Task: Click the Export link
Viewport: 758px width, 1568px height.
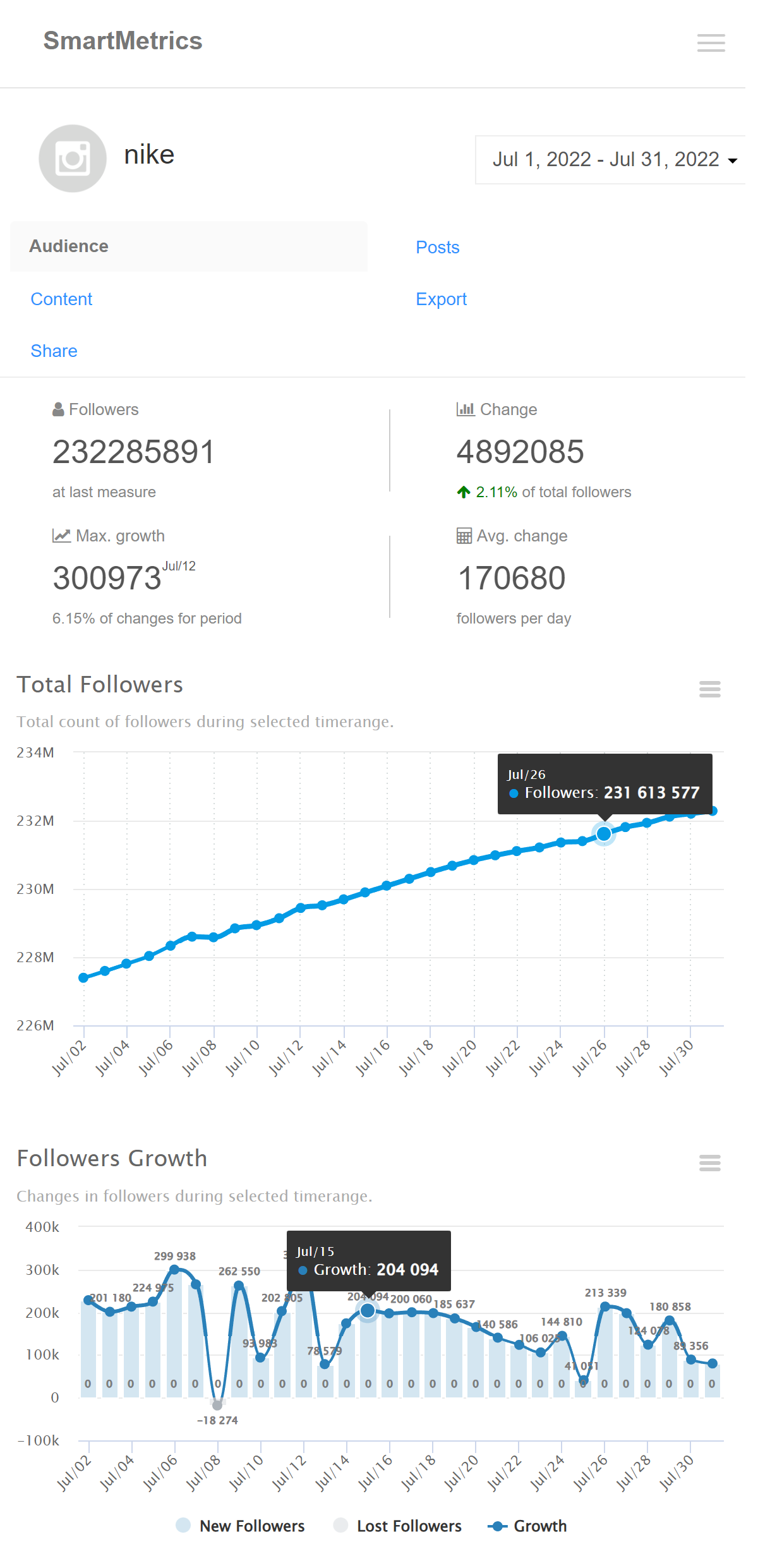Action: click(441, 299)
